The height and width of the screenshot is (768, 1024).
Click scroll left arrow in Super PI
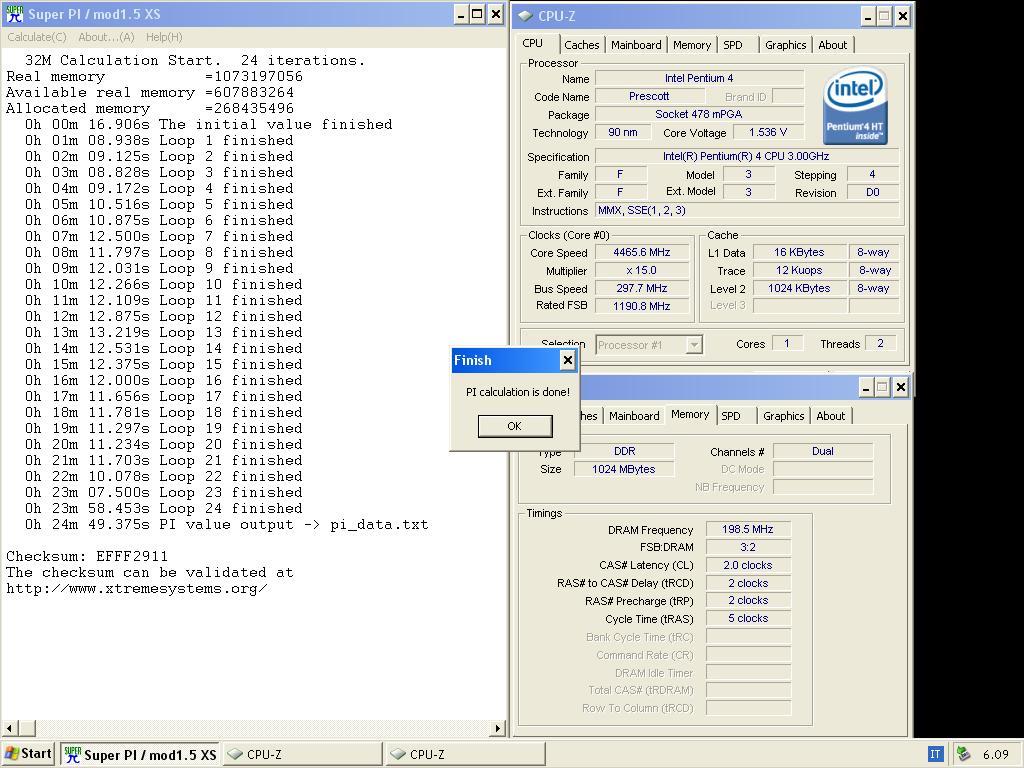[9, 728]
